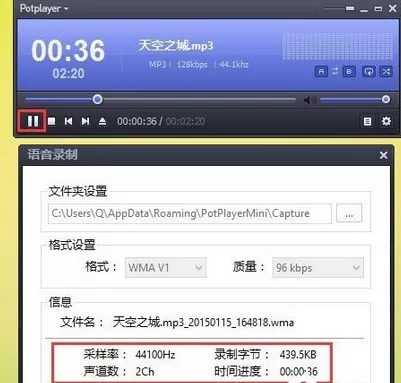This screenshot has width=401, height=383.
Task: Browse for capture folder with ... button
Action: coord(349,213)
